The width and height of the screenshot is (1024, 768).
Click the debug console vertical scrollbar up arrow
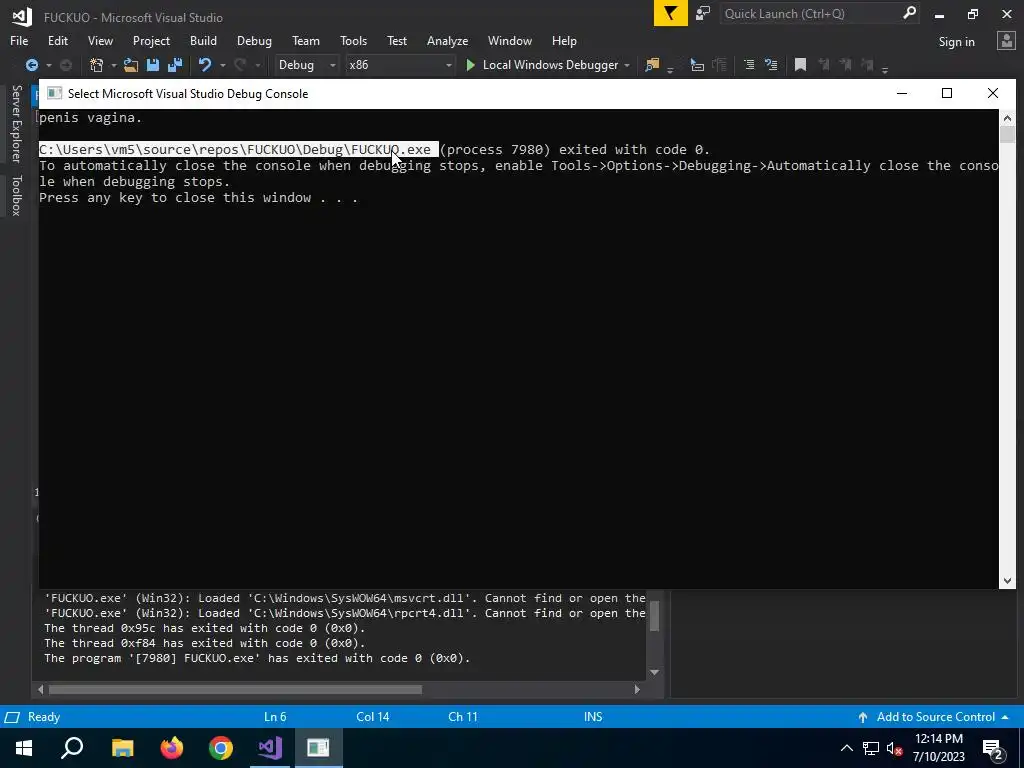tap(1007, 118)
